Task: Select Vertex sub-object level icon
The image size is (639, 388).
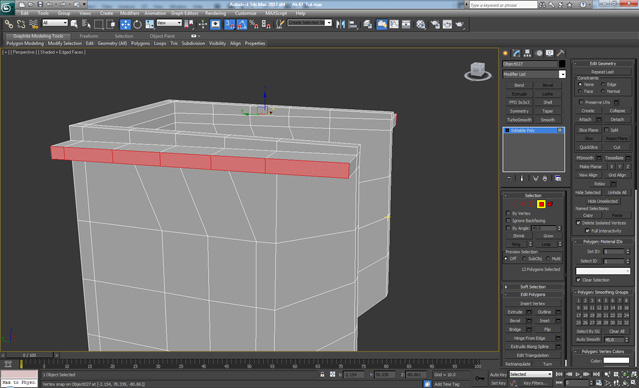Action: (514, 204)
